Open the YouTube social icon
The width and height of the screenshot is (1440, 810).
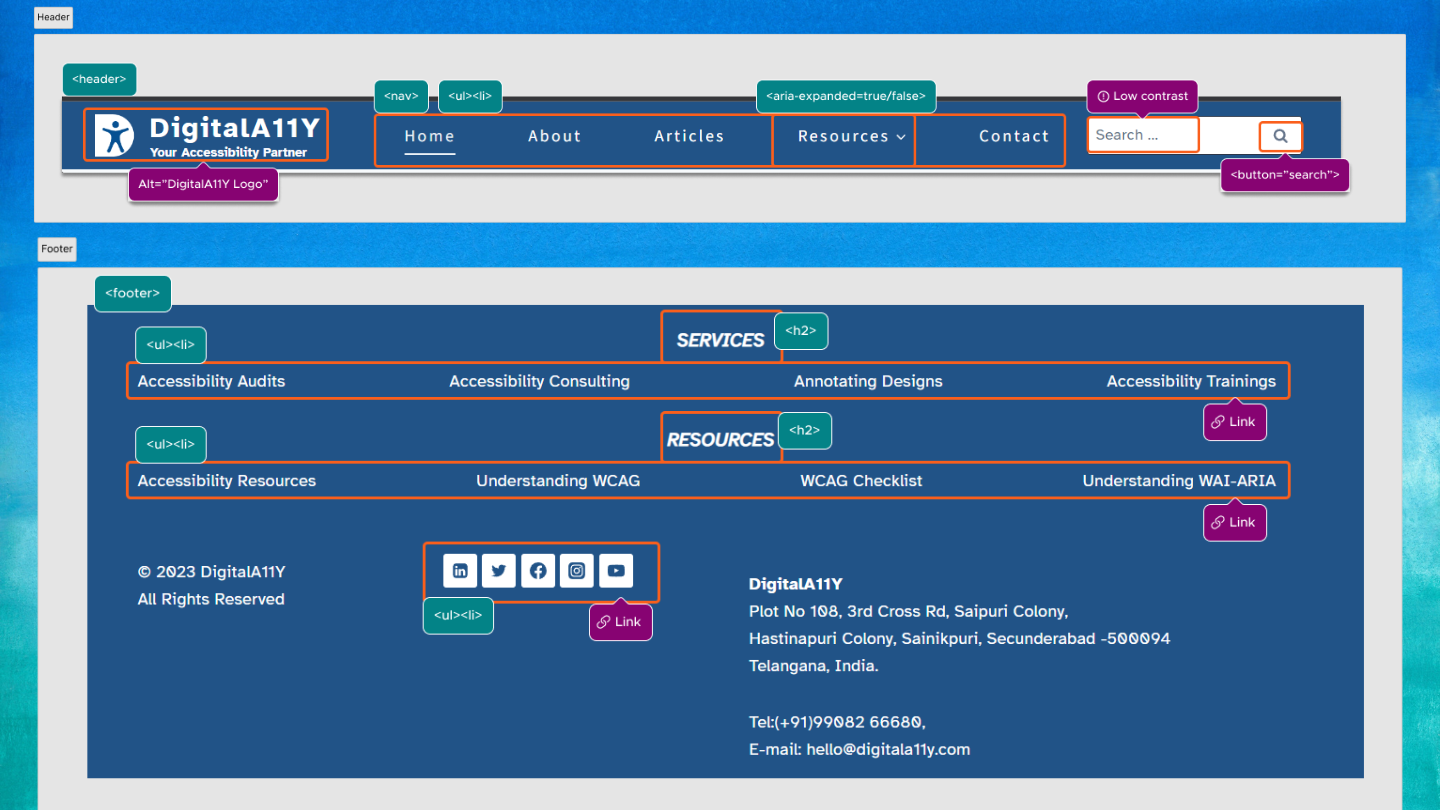(x=616, y=571)
